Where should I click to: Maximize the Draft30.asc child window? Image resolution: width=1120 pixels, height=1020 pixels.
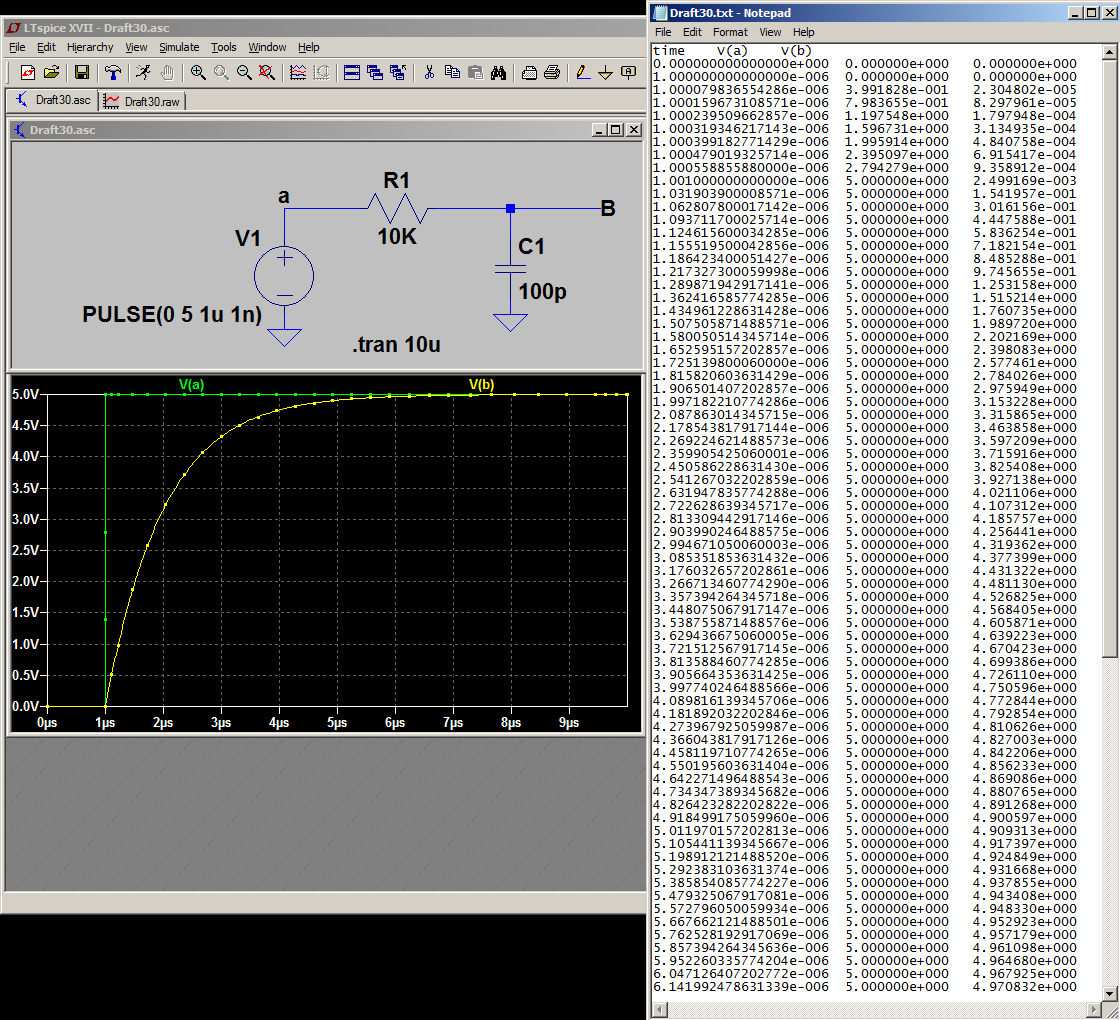(x=616, y=130)
